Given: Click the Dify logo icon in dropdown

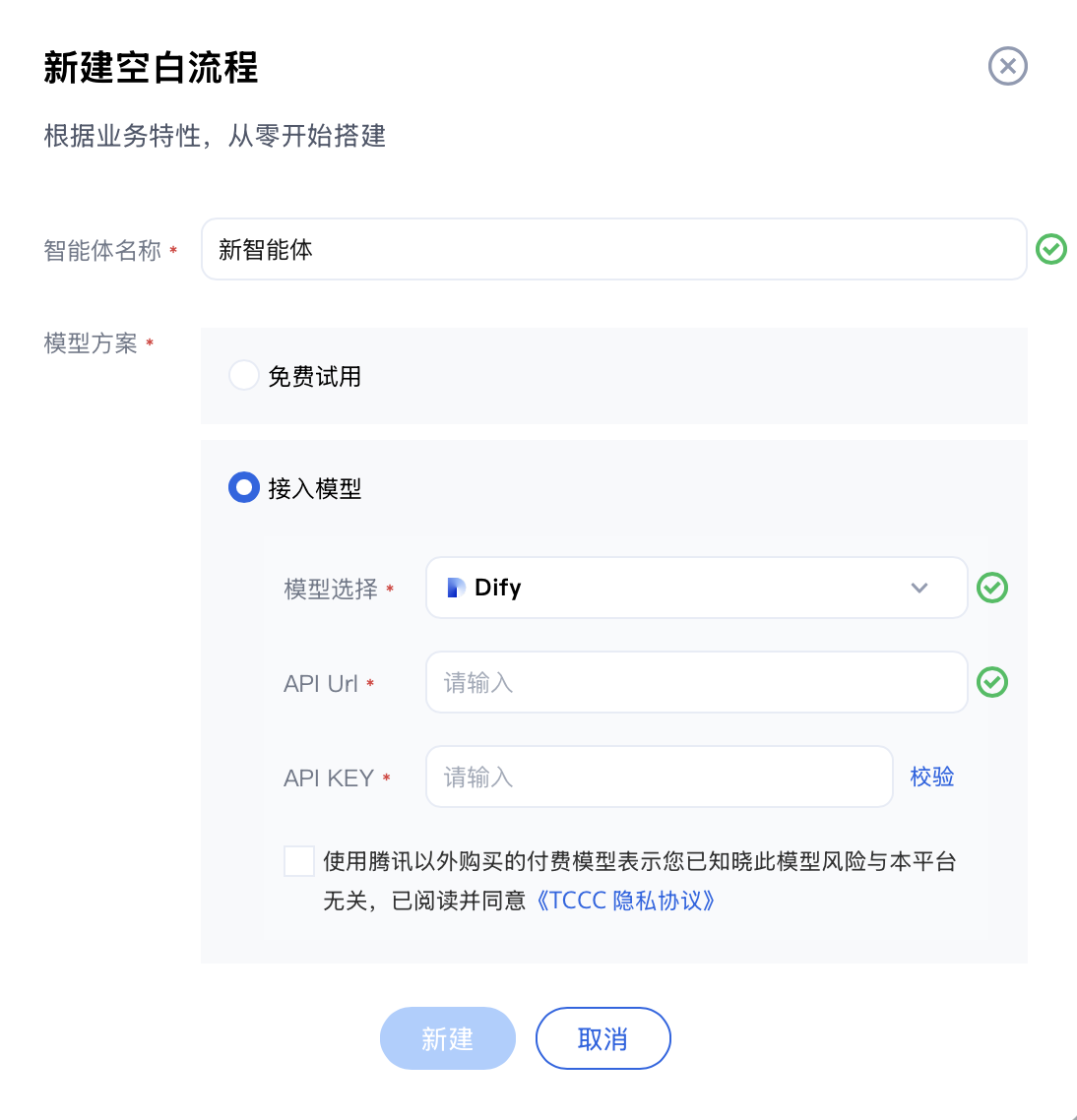Looking at the screenshot, I should [455, 588].
